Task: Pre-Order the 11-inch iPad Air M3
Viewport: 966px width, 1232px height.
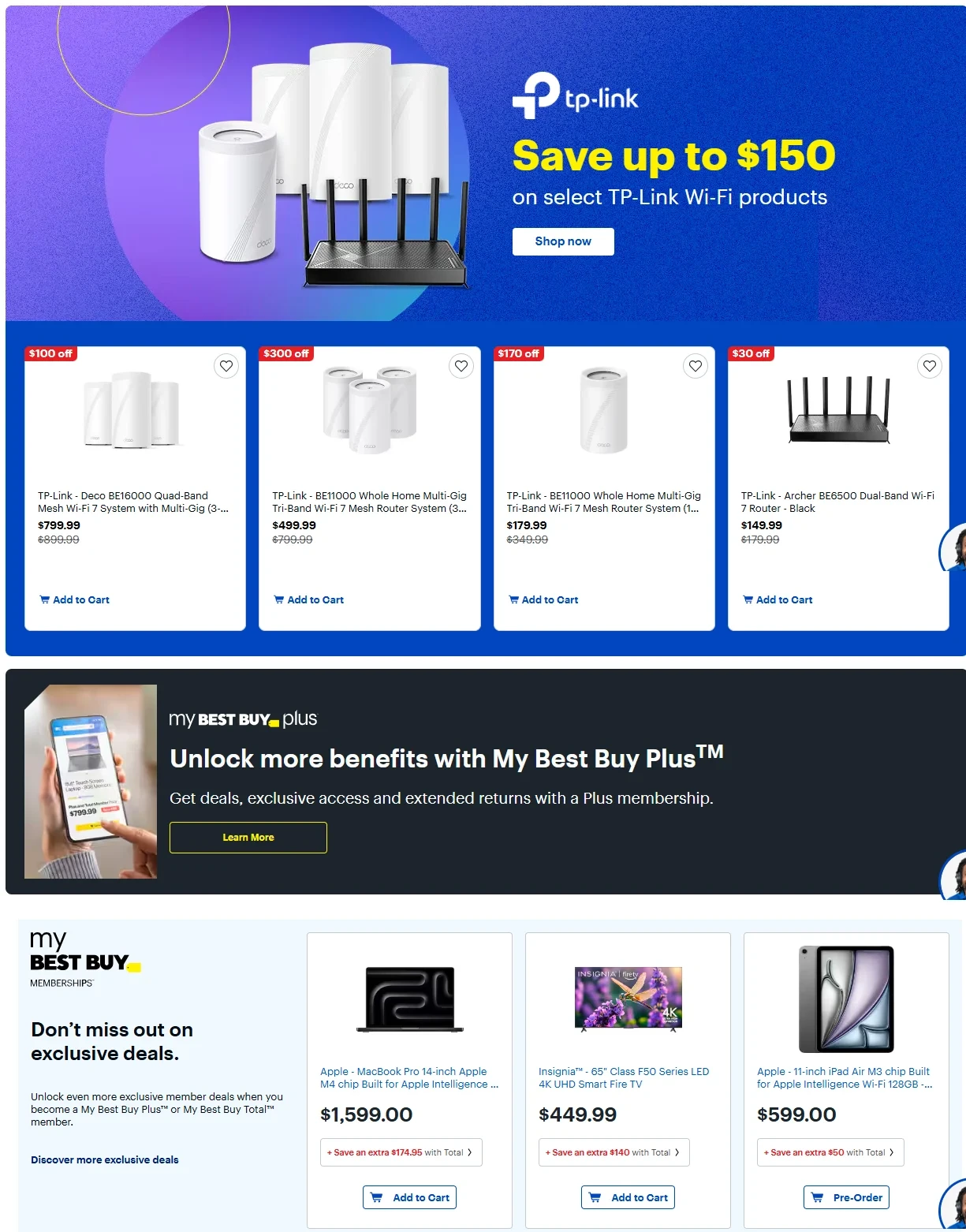Action: tap(847, 1197)
